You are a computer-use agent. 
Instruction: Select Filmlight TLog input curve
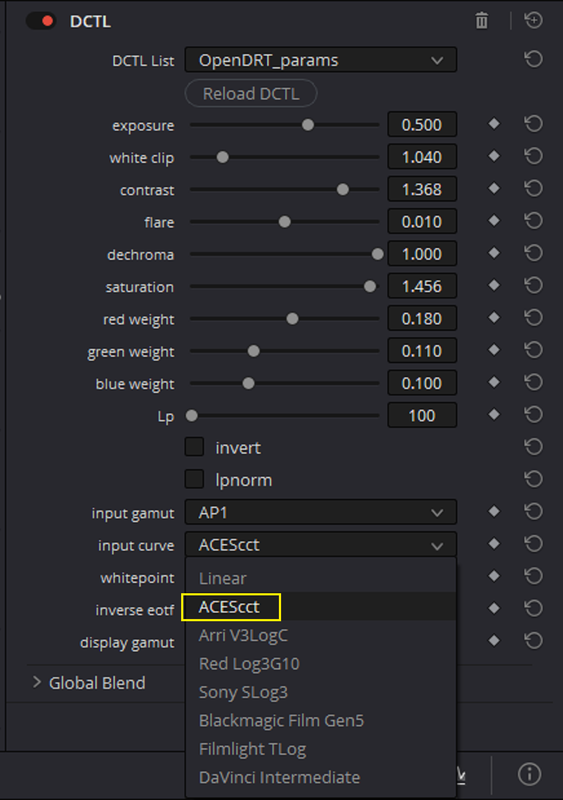[321, 749]
